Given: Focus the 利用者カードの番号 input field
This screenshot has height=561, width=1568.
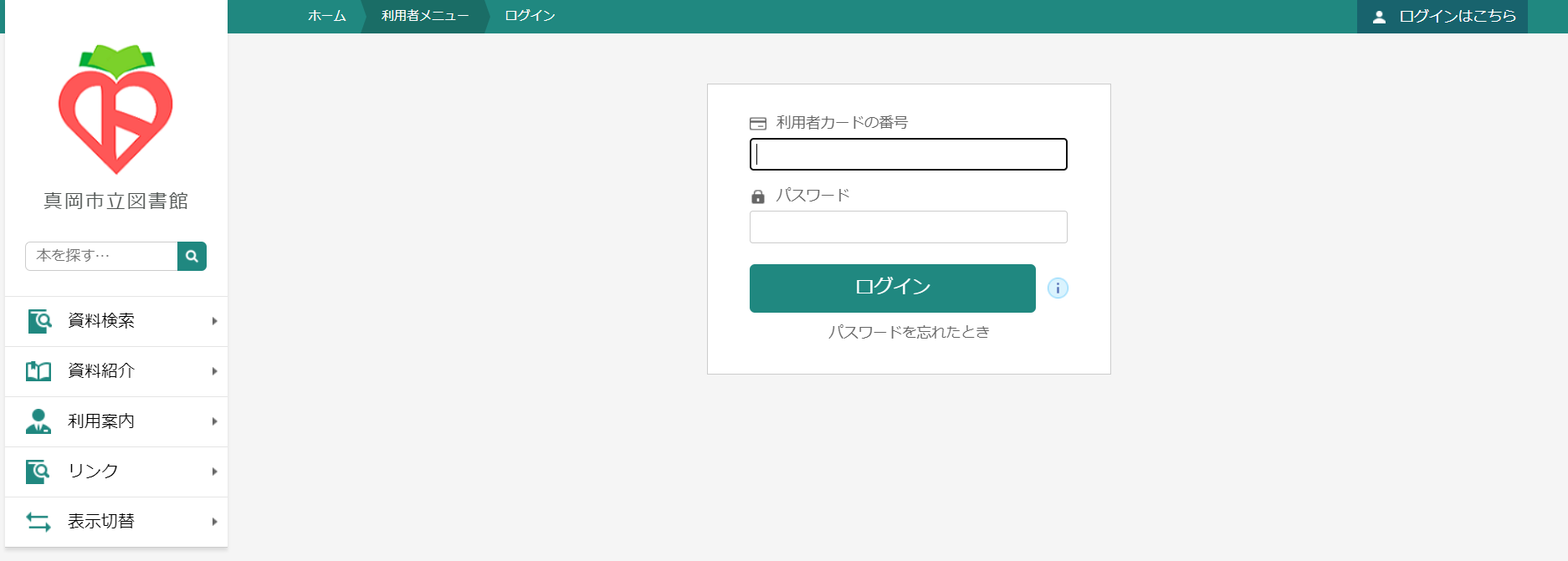Looking at the screenshot, I should tap(909, 155).
